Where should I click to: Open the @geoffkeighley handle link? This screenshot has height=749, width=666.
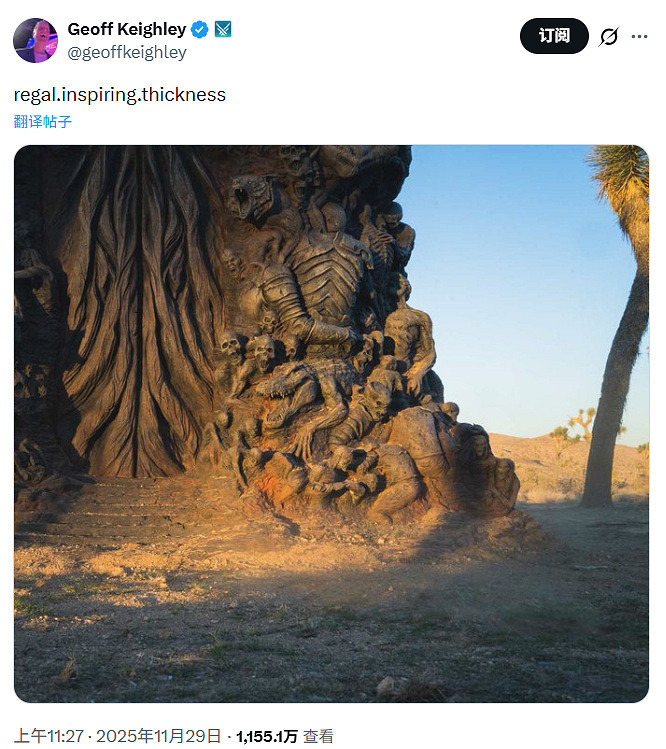(127, 52)
